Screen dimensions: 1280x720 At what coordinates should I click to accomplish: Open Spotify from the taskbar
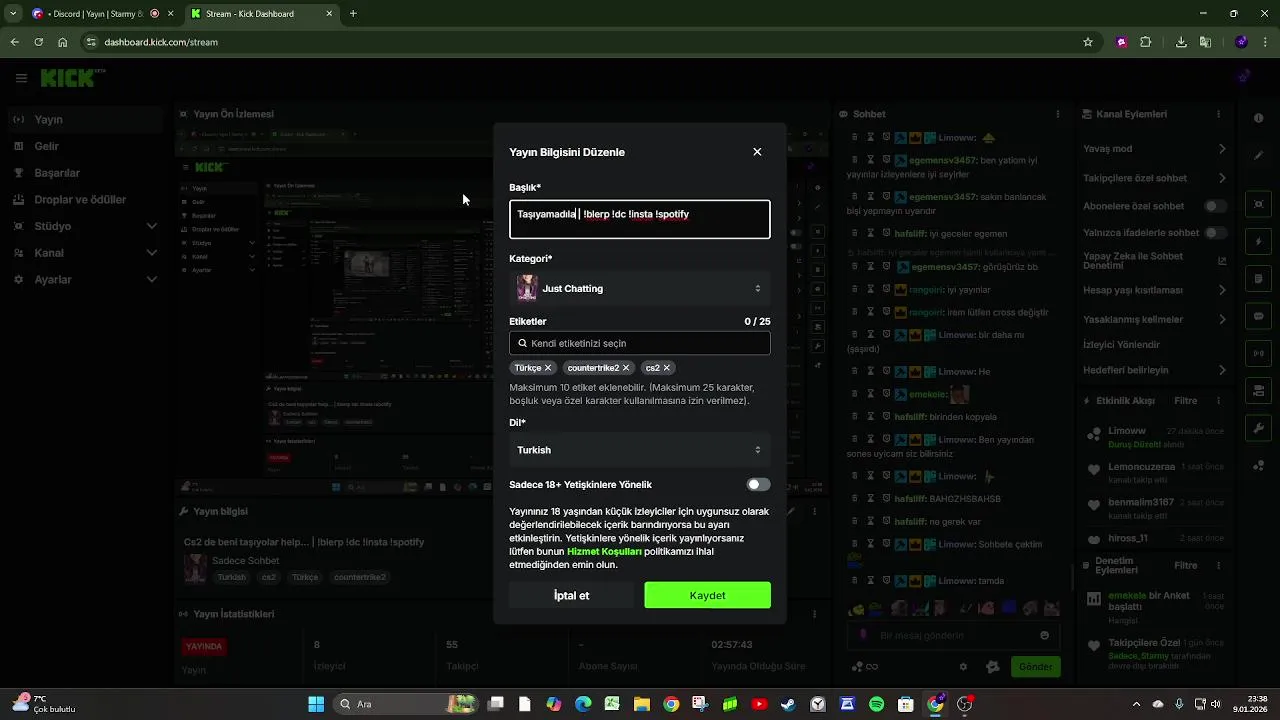877,704
